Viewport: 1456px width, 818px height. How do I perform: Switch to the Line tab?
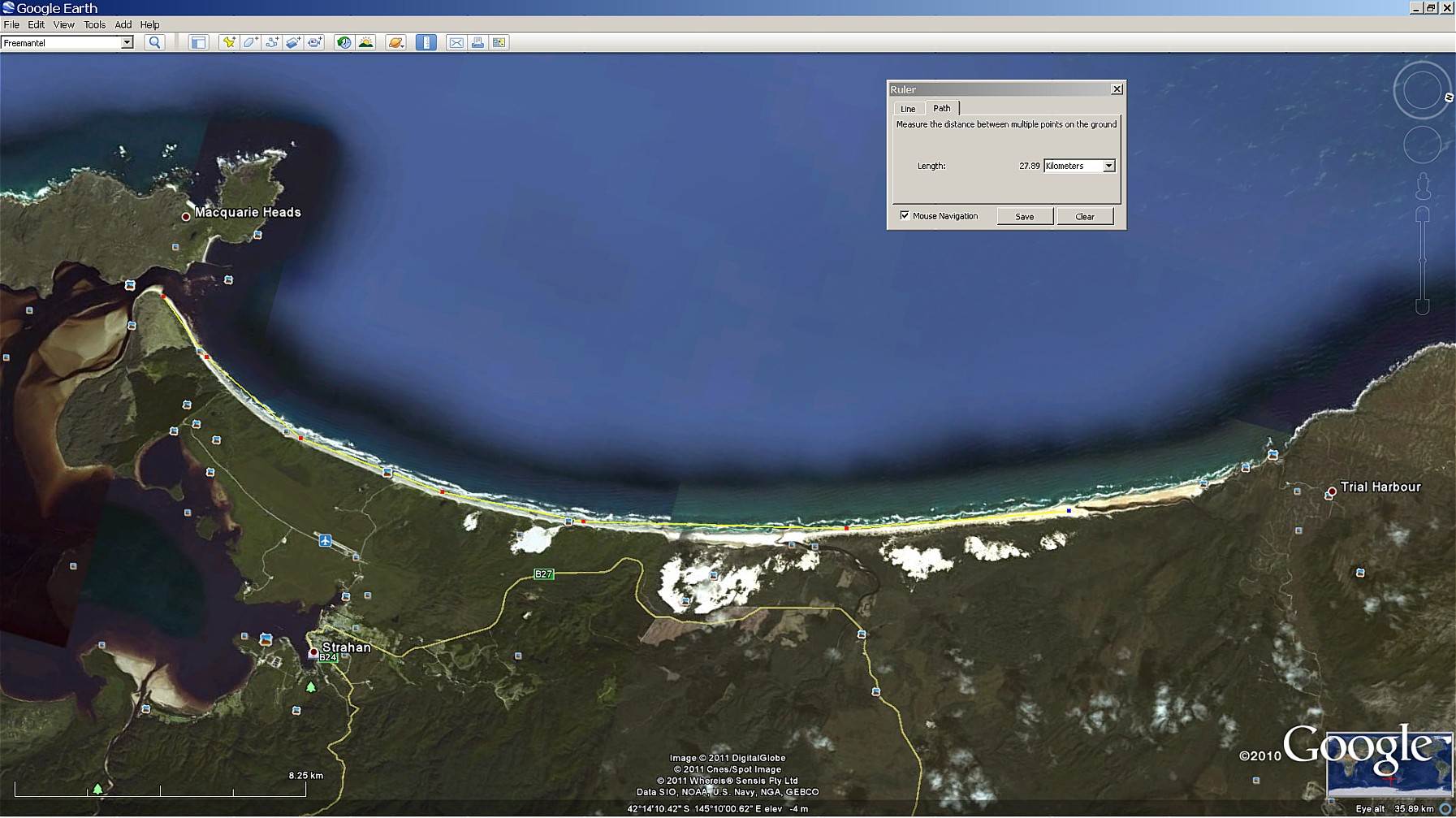coord(908,109)
